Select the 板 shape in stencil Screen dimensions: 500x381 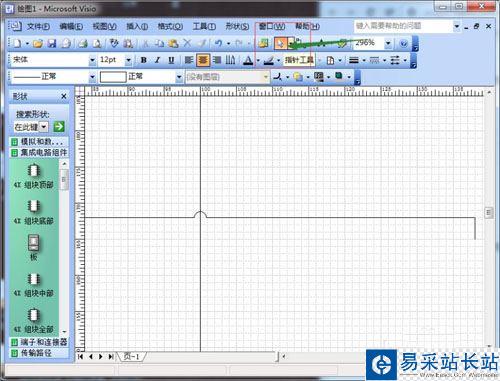(x=33, y=248)
